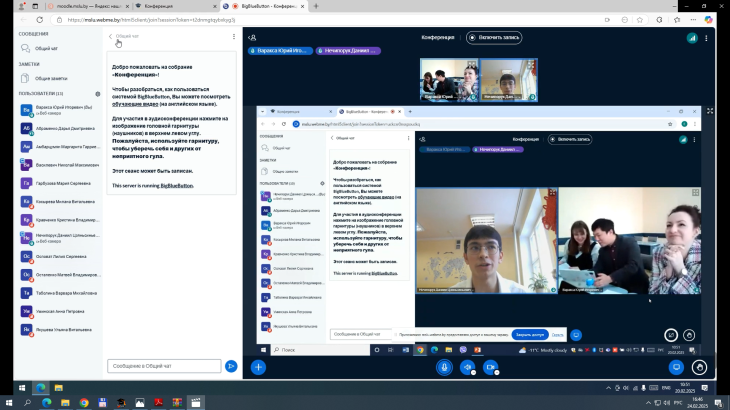Open the volume icon in the outer tray
This screenshot has height=410, width=730.
point(667,403)
